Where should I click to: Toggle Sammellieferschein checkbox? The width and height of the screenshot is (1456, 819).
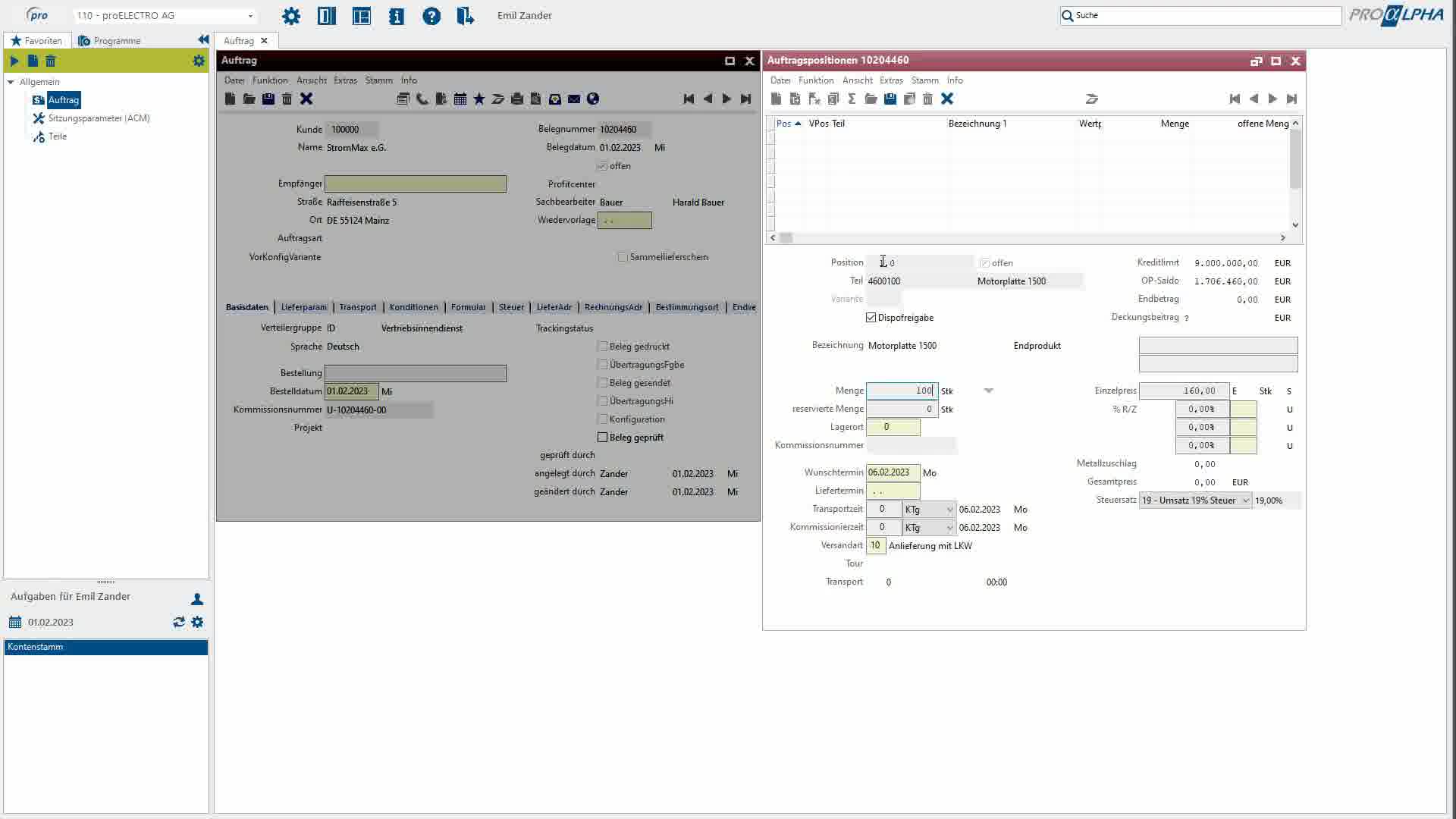click(623, 257)
